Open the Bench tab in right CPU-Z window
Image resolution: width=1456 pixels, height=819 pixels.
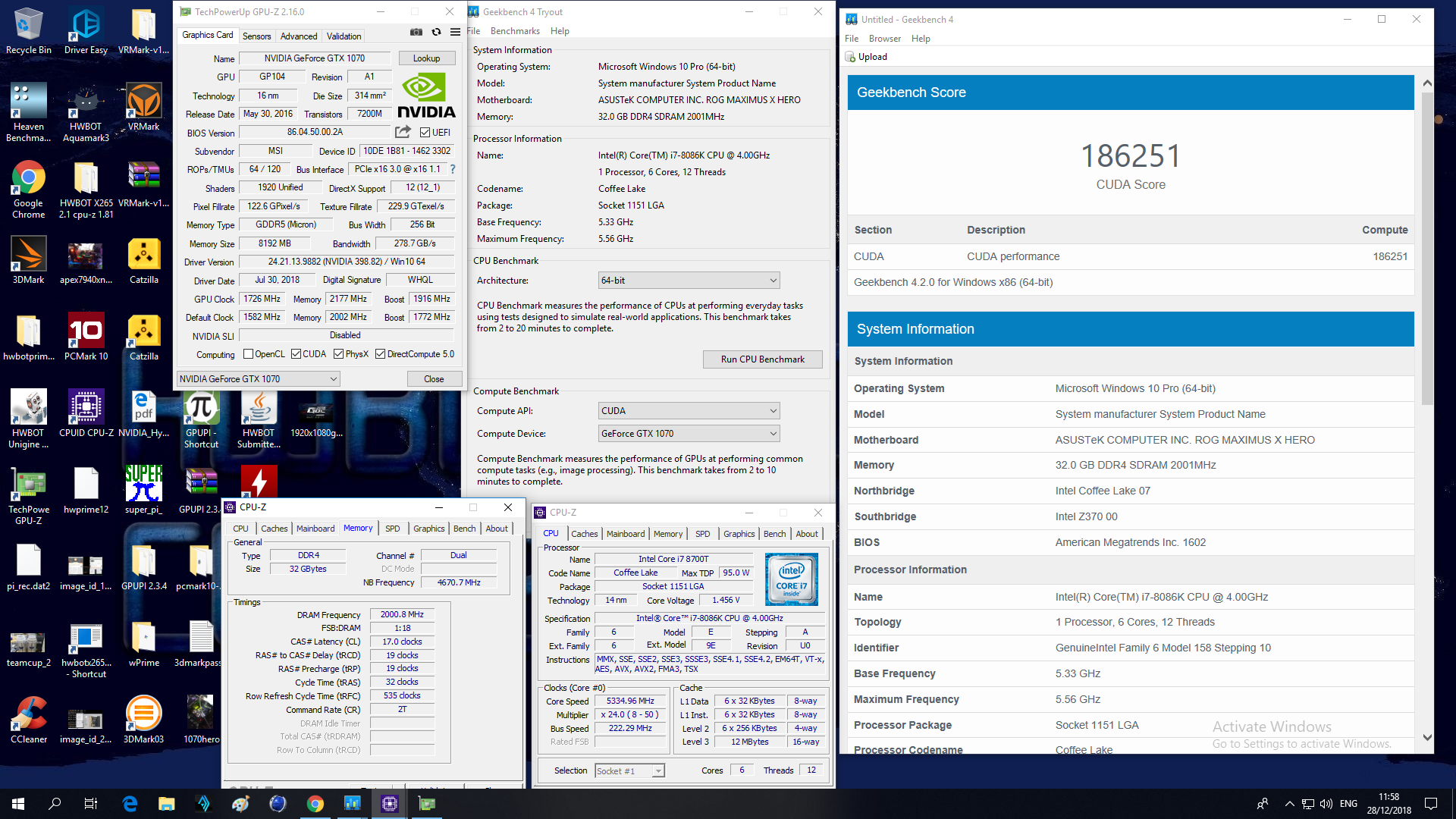(x=774, y=534)
